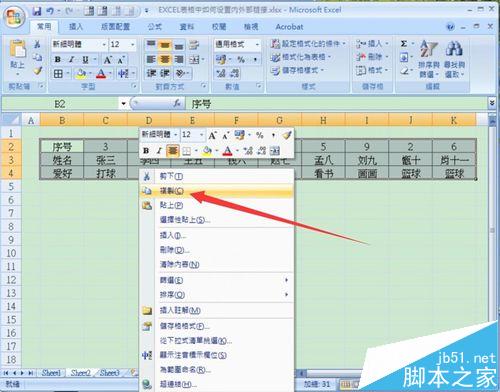Choose 複製 copy in the context menu
Viewport: 500px width, 392px height.
[217, 191]
